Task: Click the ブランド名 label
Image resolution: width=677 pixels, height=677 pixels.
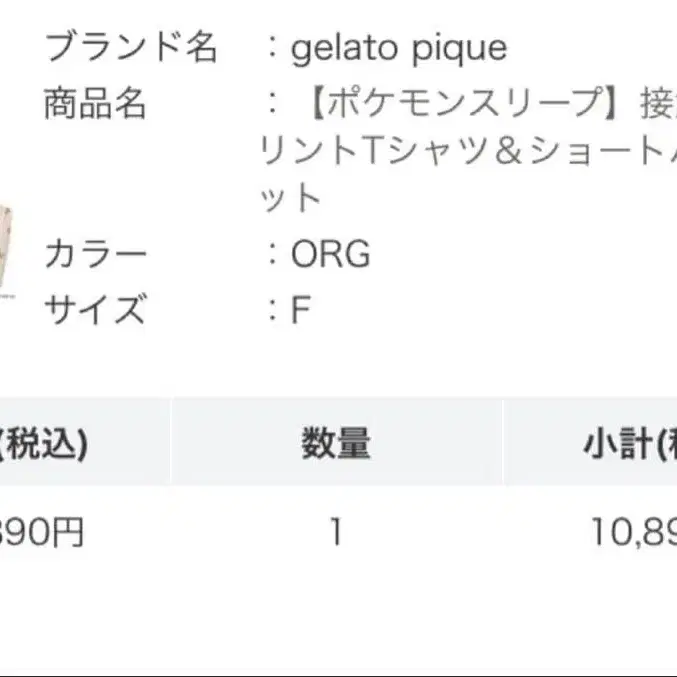Action: 130,48
